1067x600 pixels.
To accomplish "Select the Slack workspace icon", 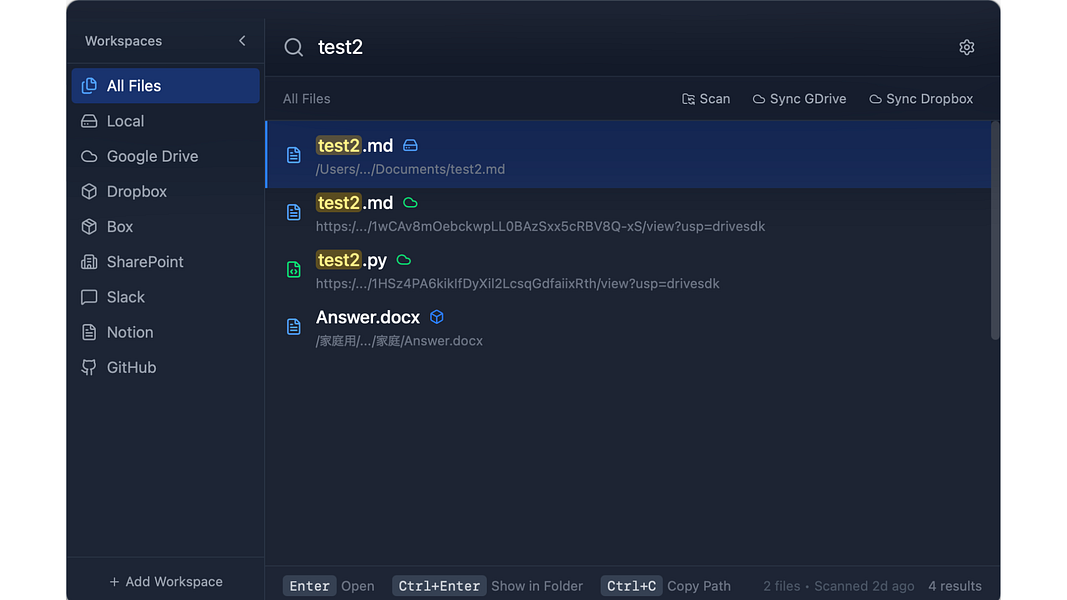I will (x=90, y=297).
